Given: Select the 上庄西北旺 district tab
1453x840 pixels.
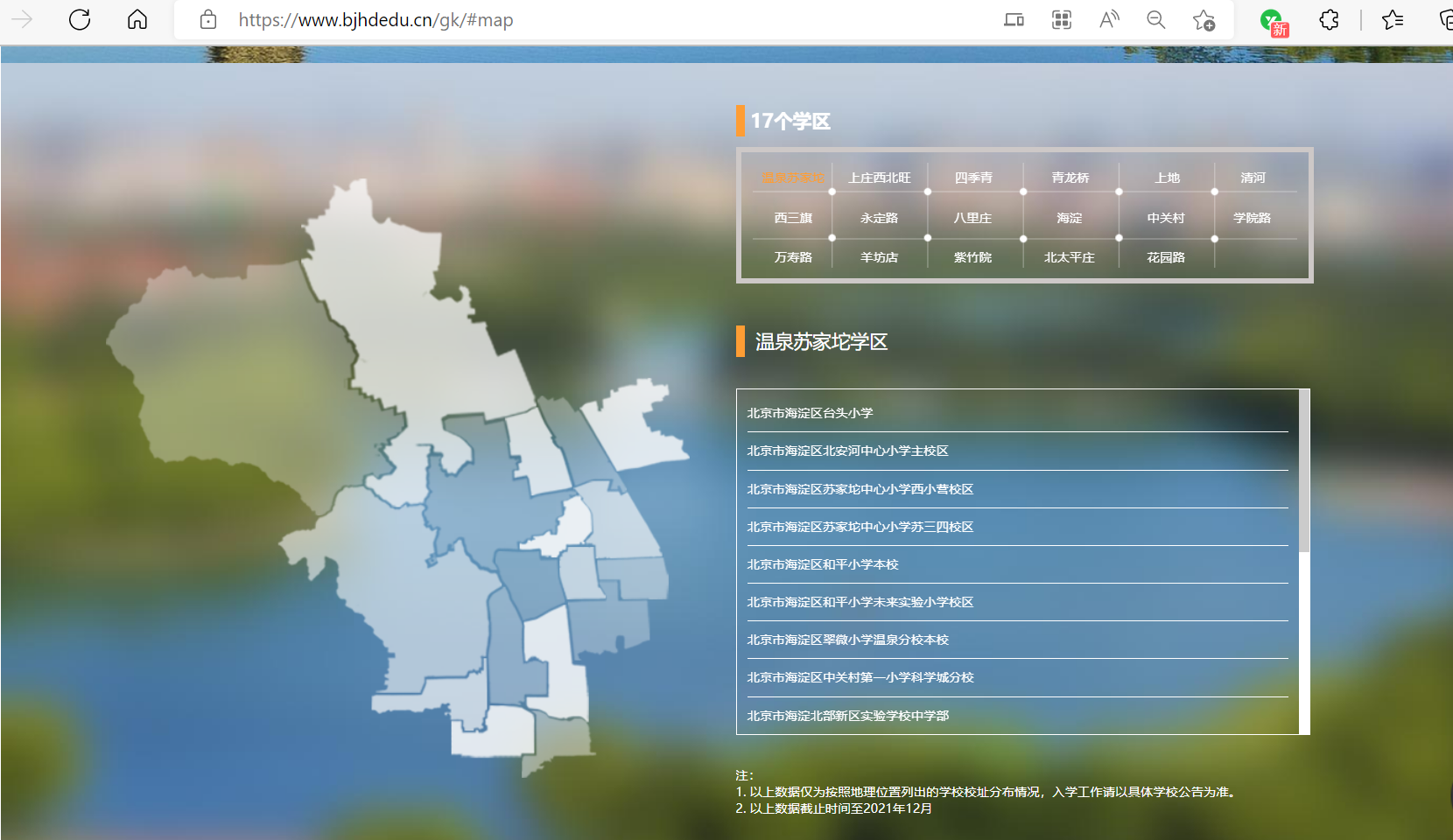Looking at the screenshot, I should click(880, 178).
